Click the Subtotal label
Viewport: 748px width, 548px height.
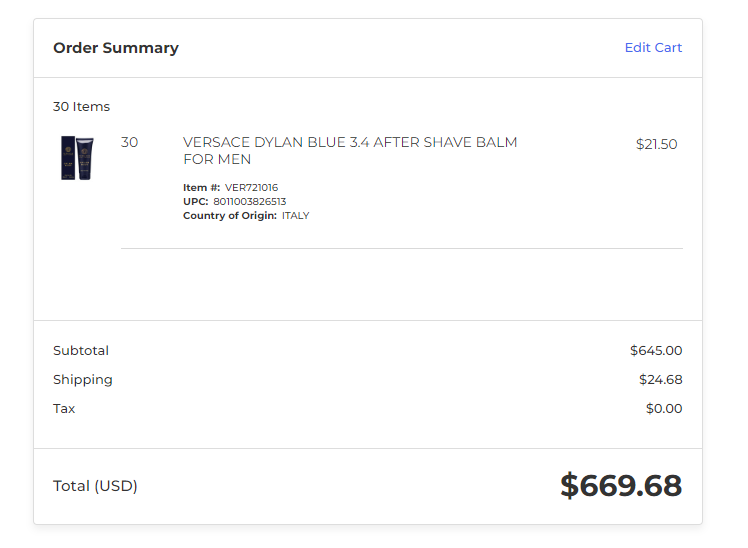(81, 351)
